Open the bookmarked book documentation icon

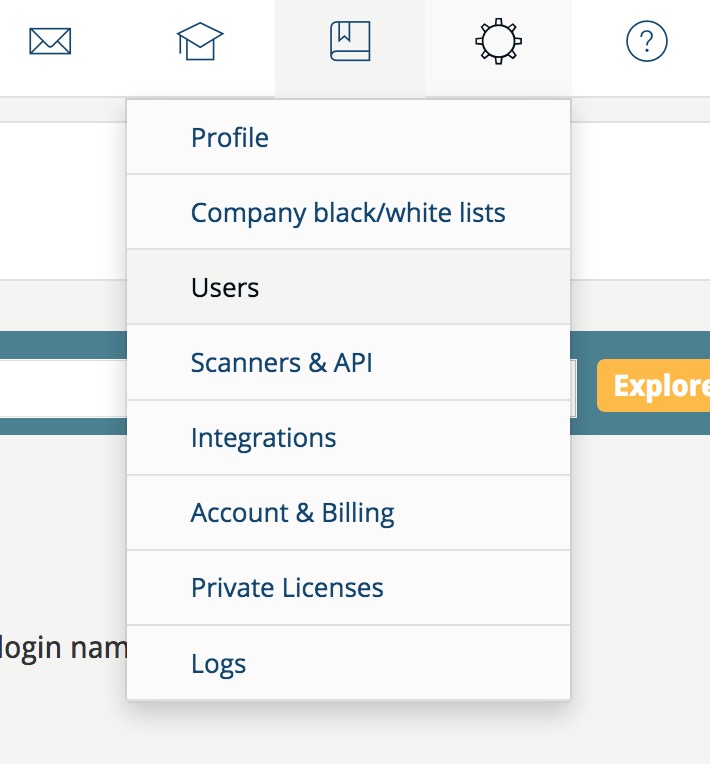coord(350,41)
